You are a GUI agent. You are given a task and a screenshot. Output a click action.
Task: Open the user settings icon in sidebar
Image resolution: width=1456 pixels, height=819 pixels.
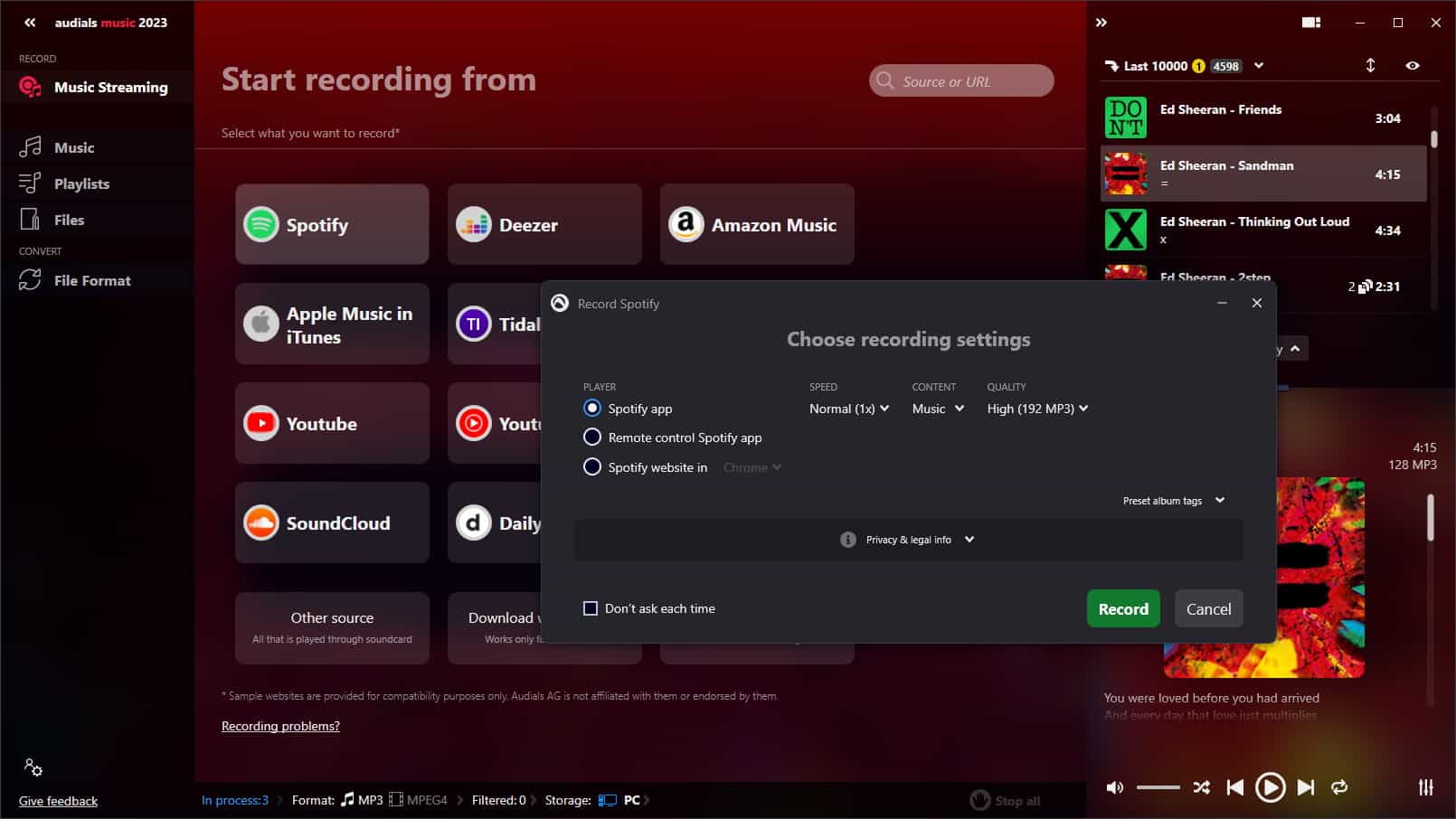[33, 767]
